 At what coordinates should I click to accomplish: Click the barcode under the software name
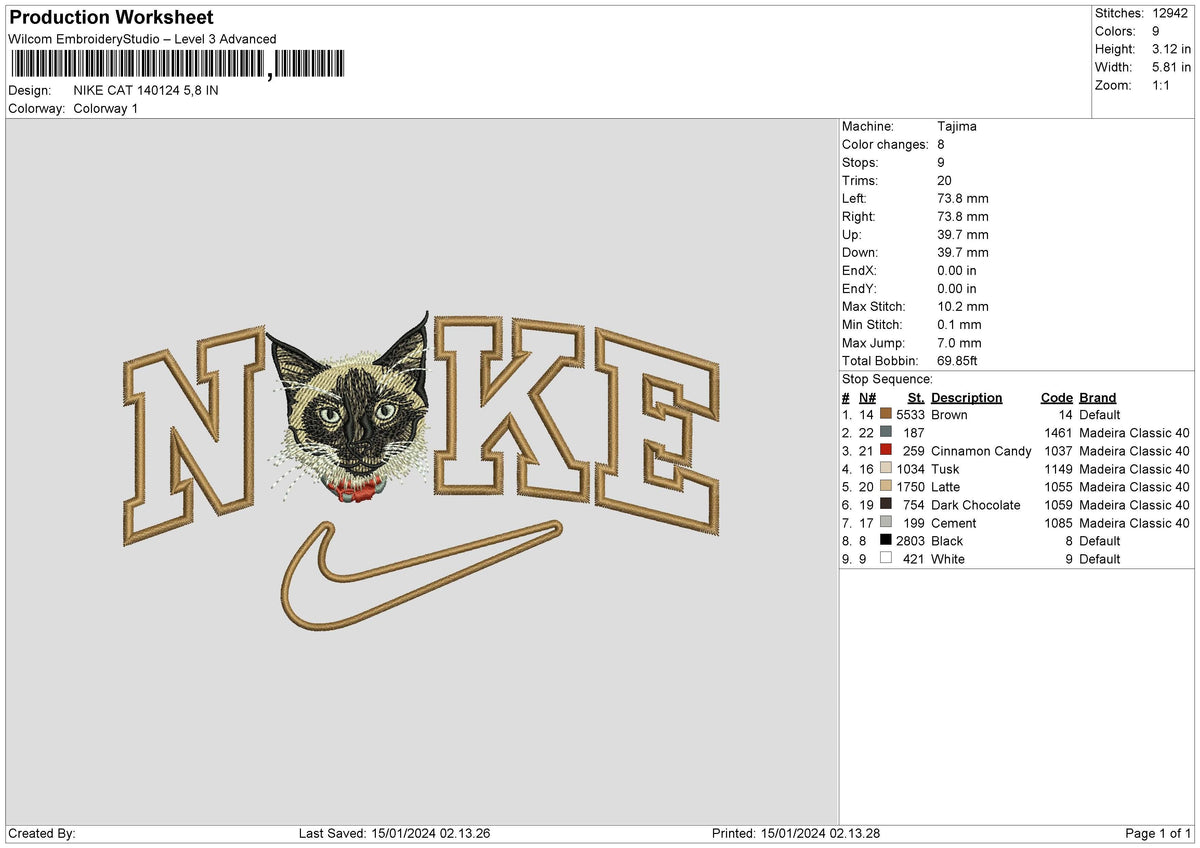tap(177, 64)
